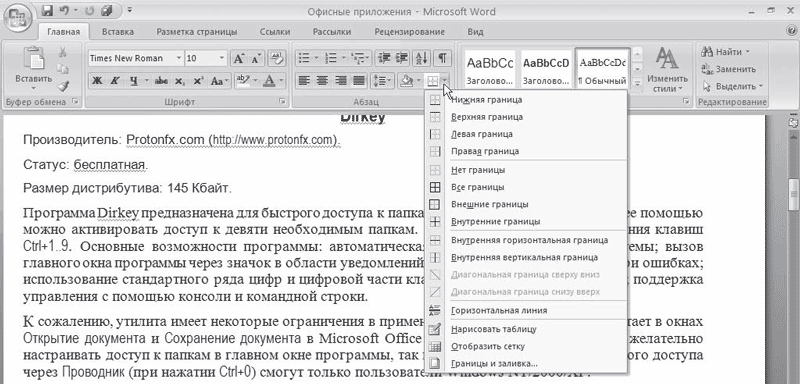Align text to the right

point(341,81)
